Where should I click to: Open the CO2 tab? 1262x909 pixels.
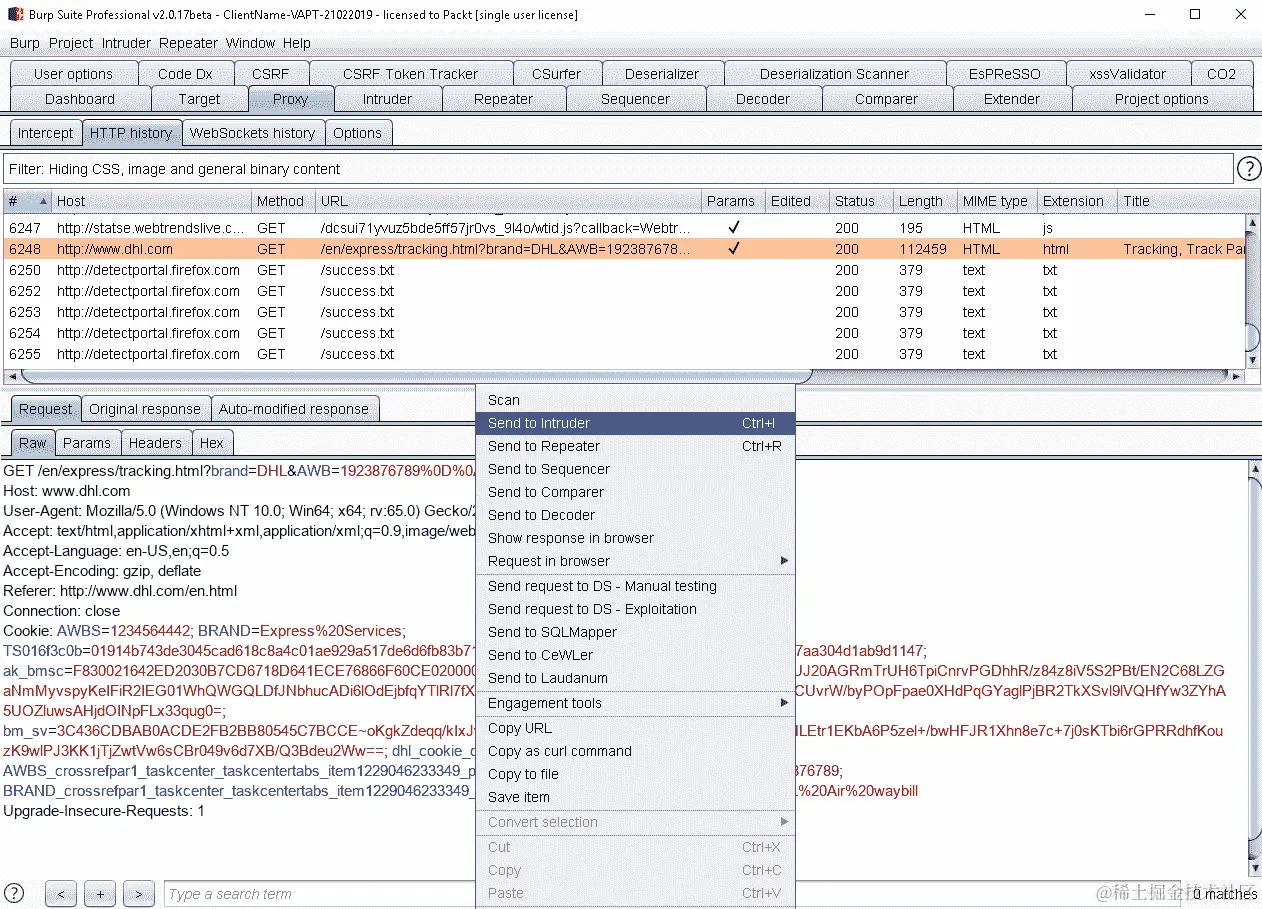pyautogui.click(x=1221, y=74)
